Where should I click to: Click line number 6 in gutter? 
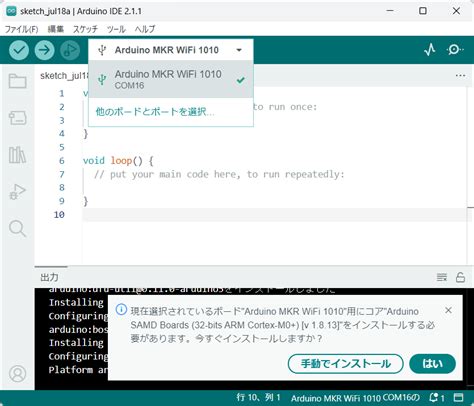point(62,161)
